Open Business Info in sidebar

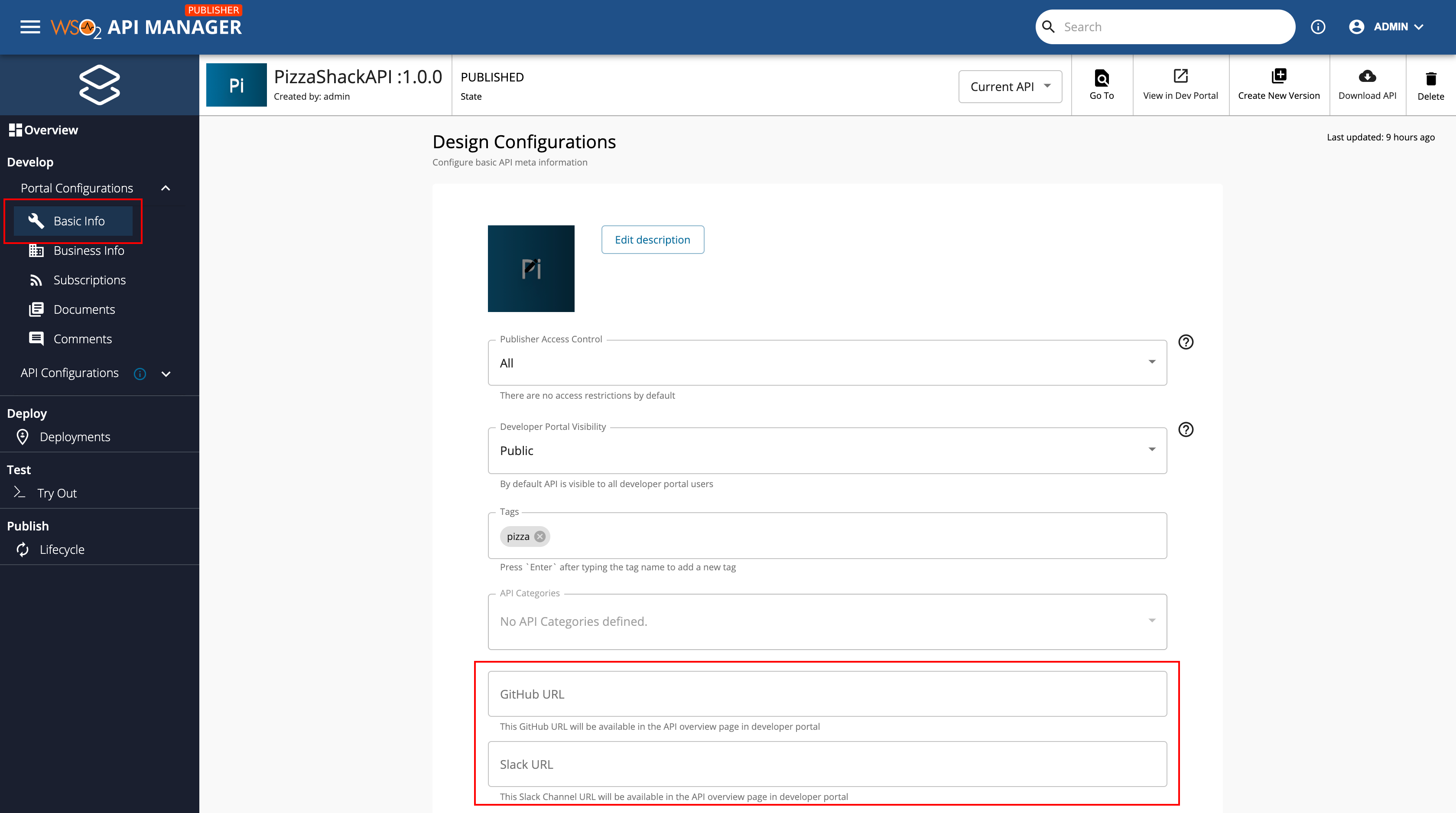click(x=88, y=250)
